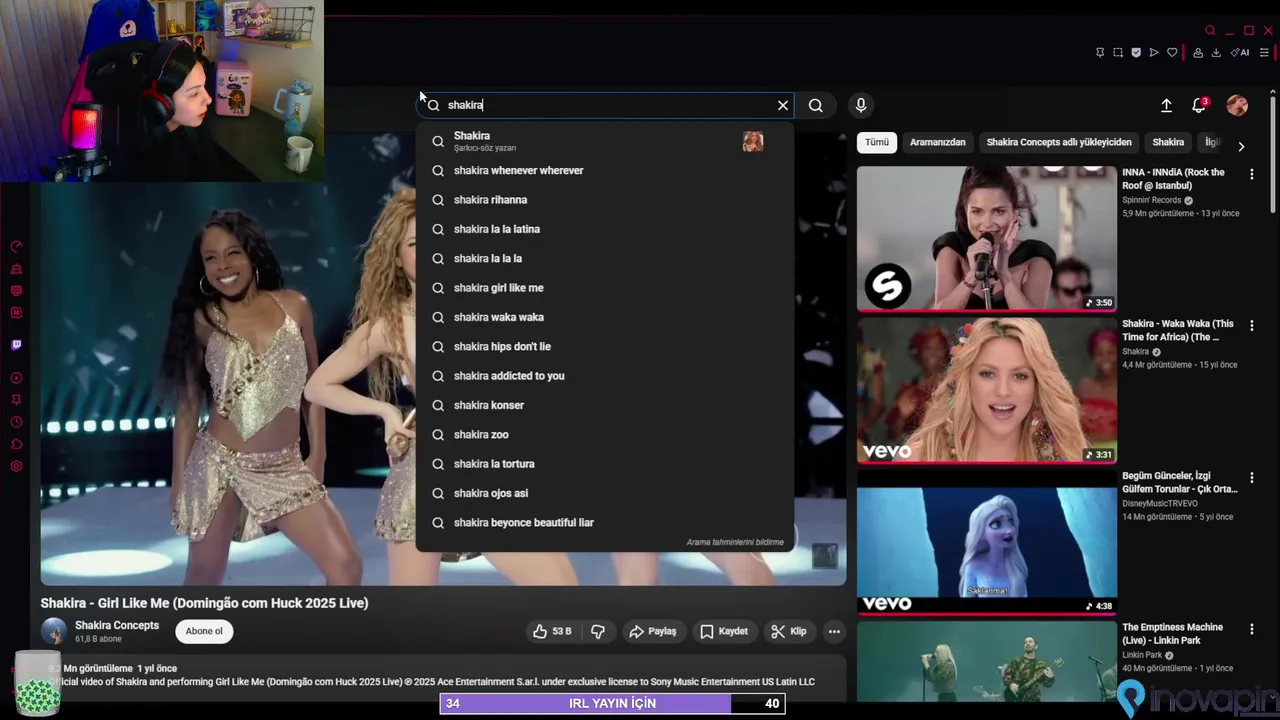The height and width of the screenshot is (720, 1280).
Task: Open more actions three-dot button under video
Action: (834, 631)
